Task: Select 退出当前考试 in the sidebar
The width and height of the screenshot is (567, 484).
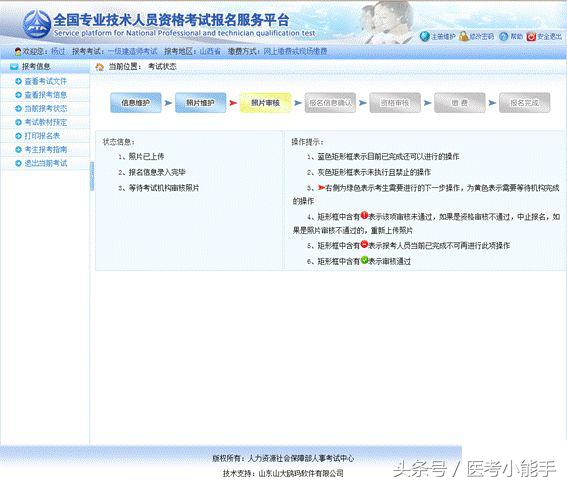Action: (46, 163)
